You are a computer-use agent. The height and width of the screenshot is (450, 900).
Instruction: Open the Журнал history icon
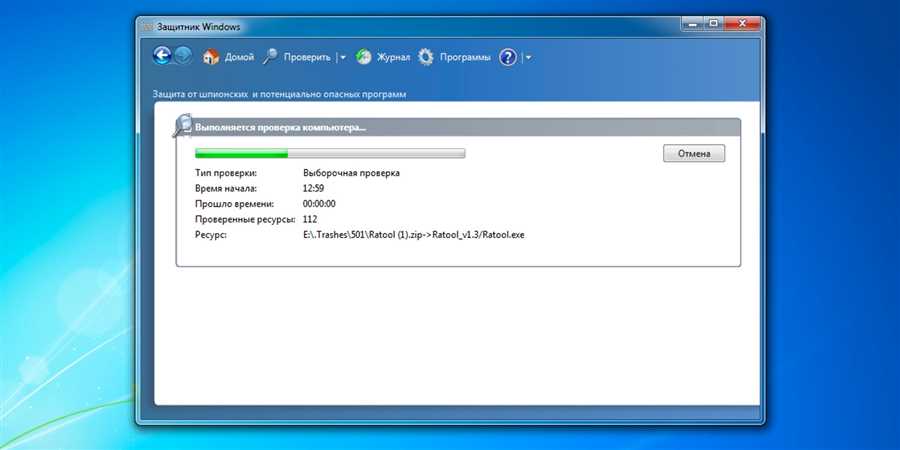[x=364, y=57]
